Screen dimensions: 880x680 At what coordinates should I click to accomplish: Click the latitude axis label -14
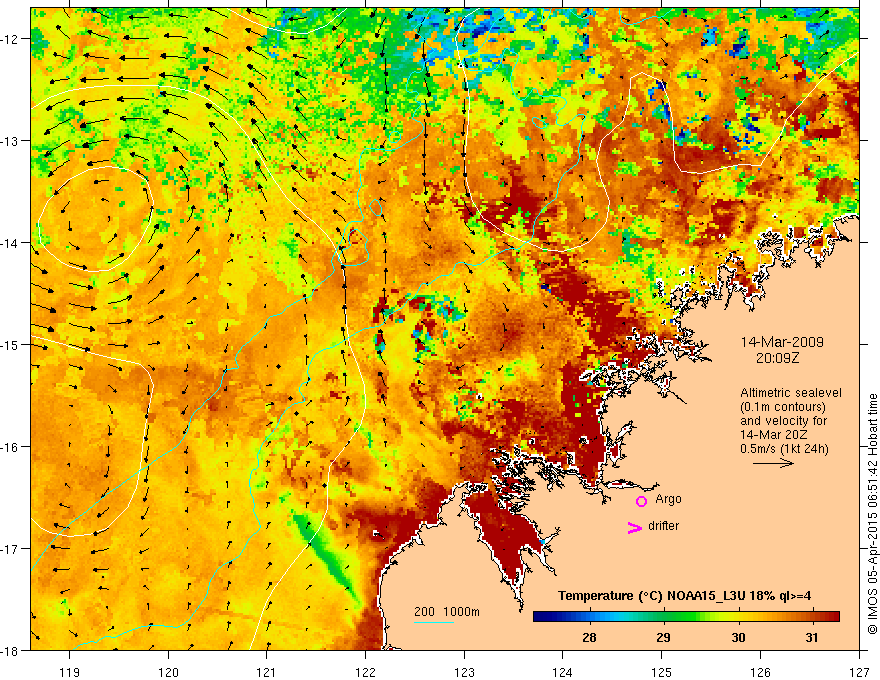point(10,243)
